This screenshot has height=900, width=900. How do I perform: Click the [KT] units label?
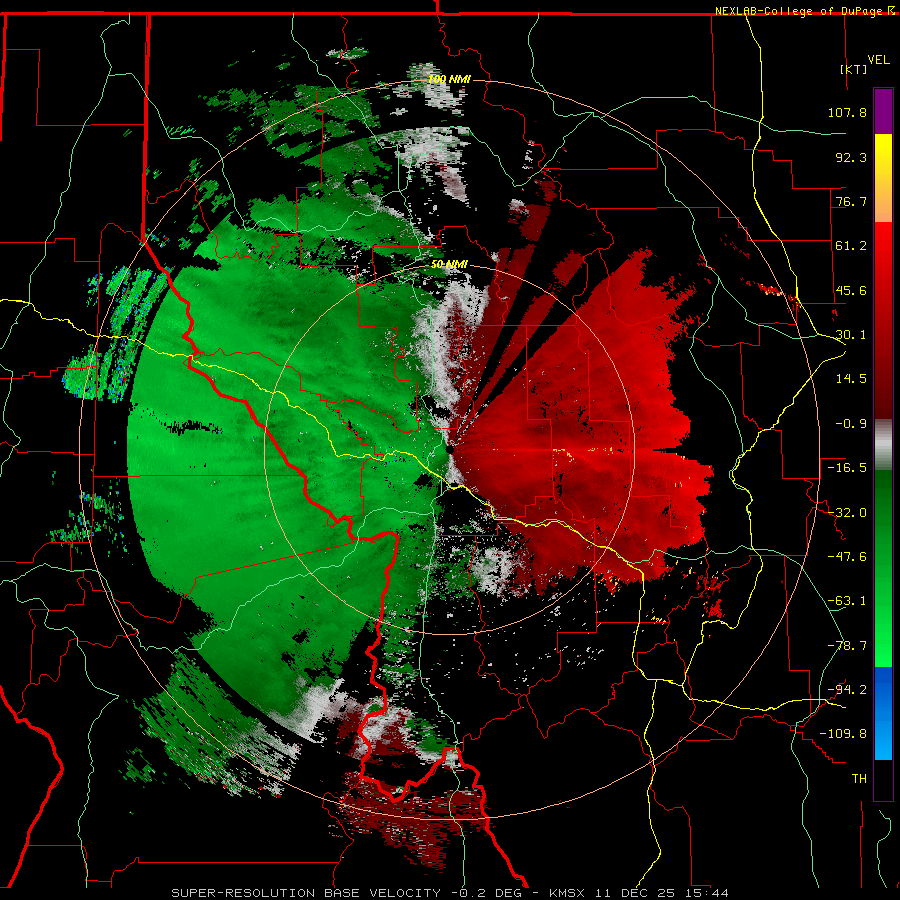click(x=854, y=69)
